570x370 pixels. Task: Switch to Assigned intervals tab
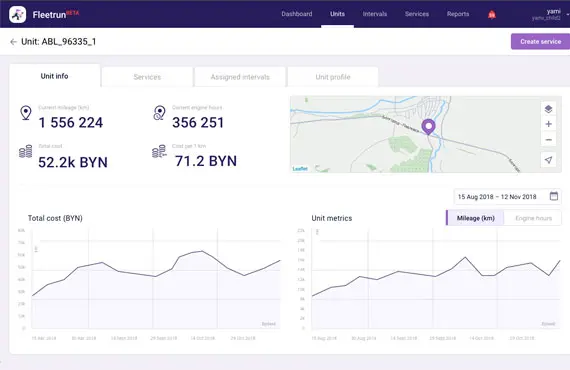pyautogui.click(x=240, y=77)
